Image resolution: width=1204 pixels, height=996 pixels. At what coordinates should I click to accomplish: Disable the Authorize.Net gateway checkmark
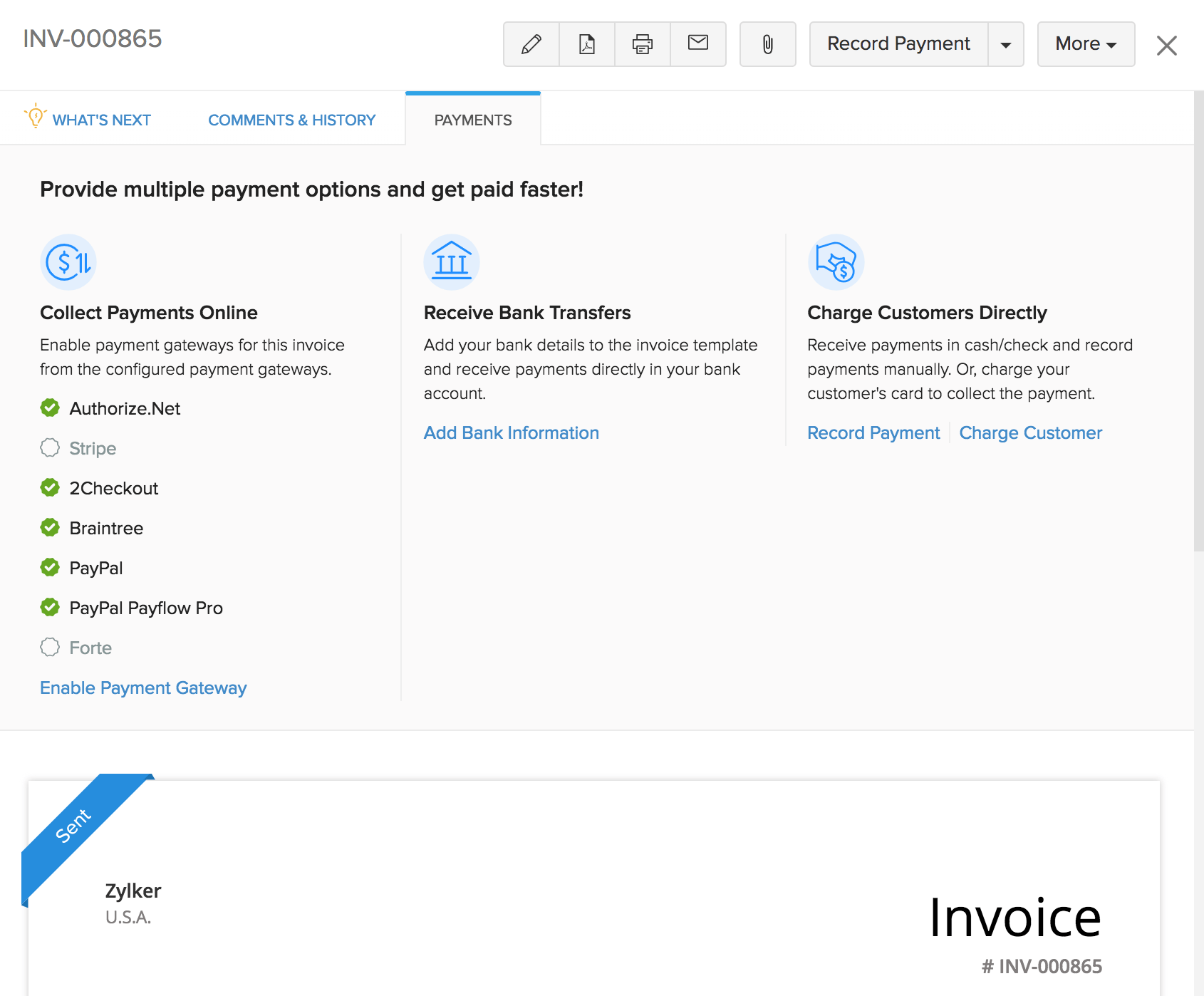(50, 408)
